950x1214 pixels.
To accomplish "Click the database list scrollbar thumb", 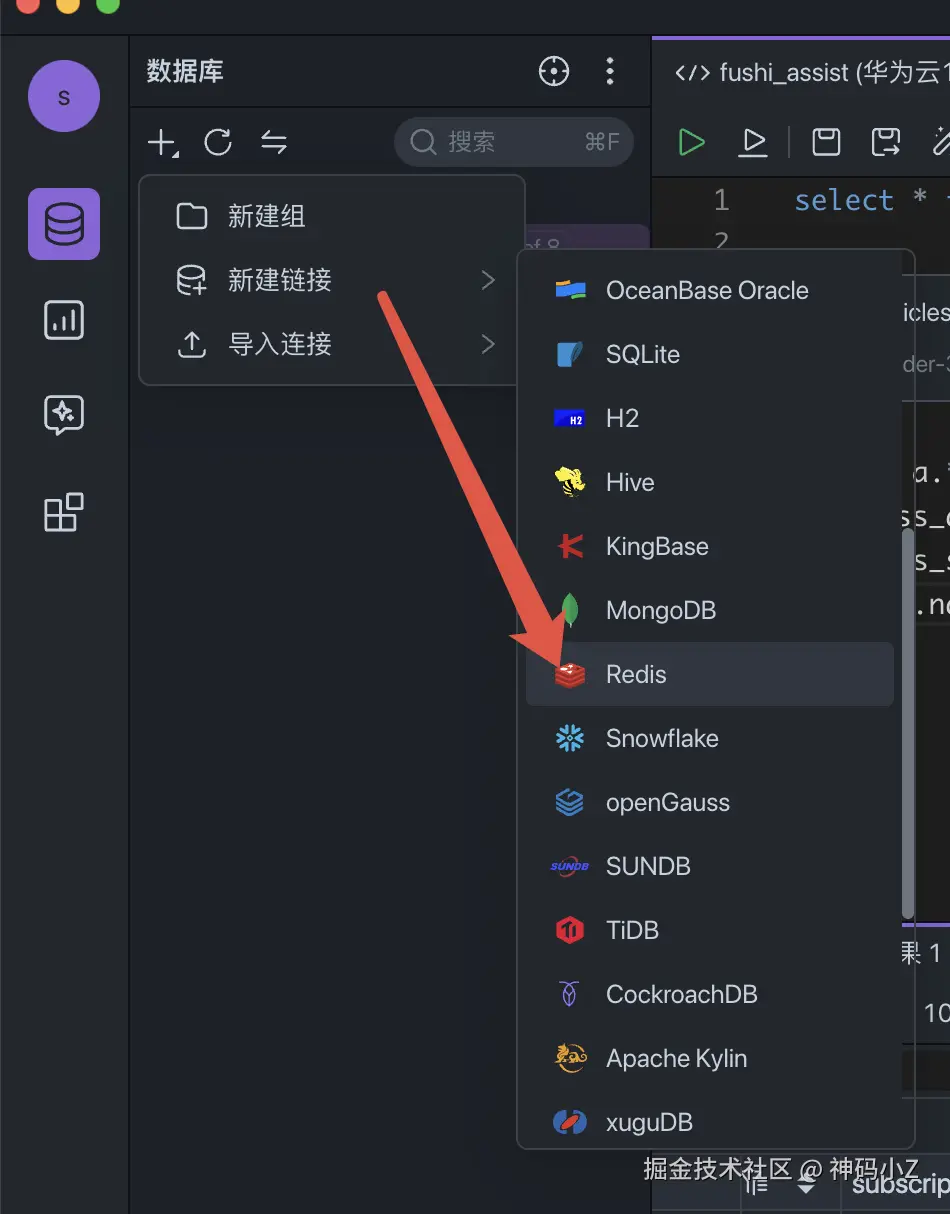I will coord(908,724).
